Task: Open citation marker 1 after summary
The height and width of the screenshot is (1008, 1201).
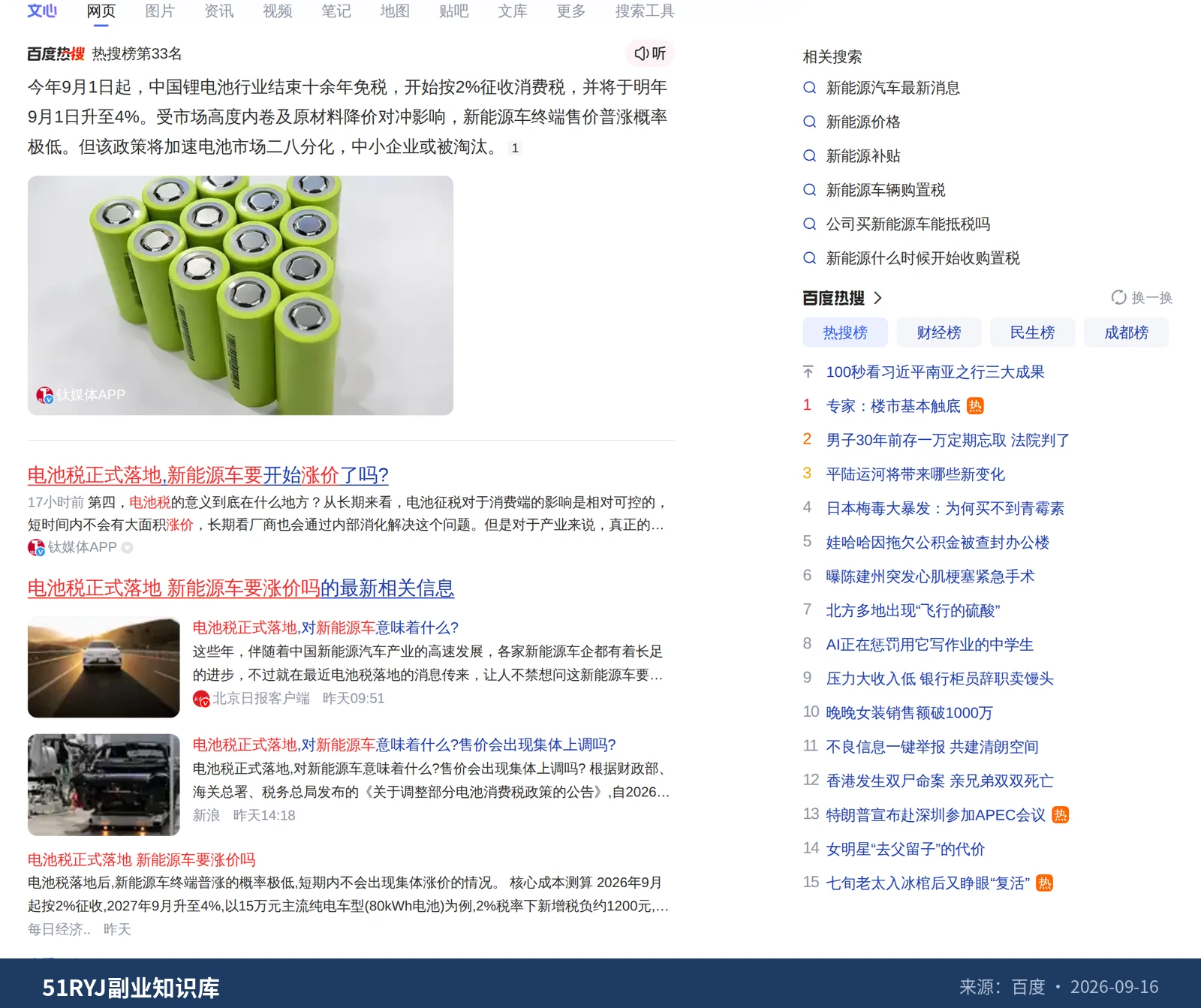Action: pyautogui.click(x=515, y=148)
